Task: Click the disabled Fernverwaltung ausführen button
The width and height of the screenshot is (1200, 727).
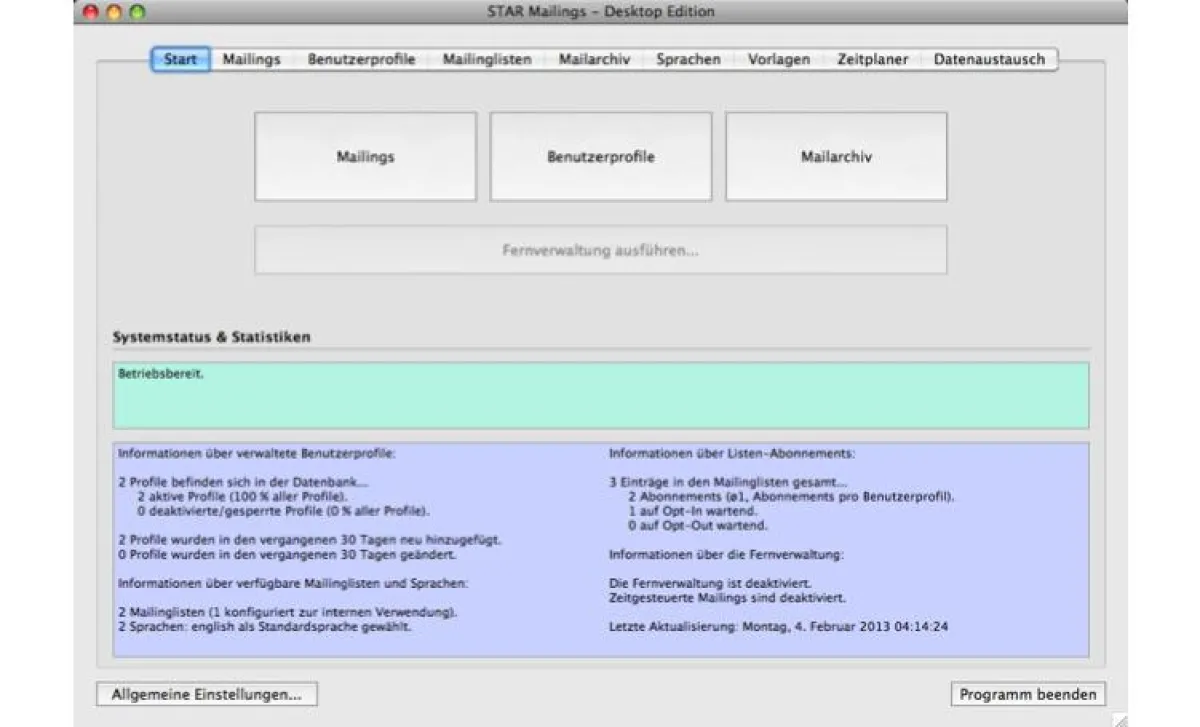Action: tap(600, 250)
